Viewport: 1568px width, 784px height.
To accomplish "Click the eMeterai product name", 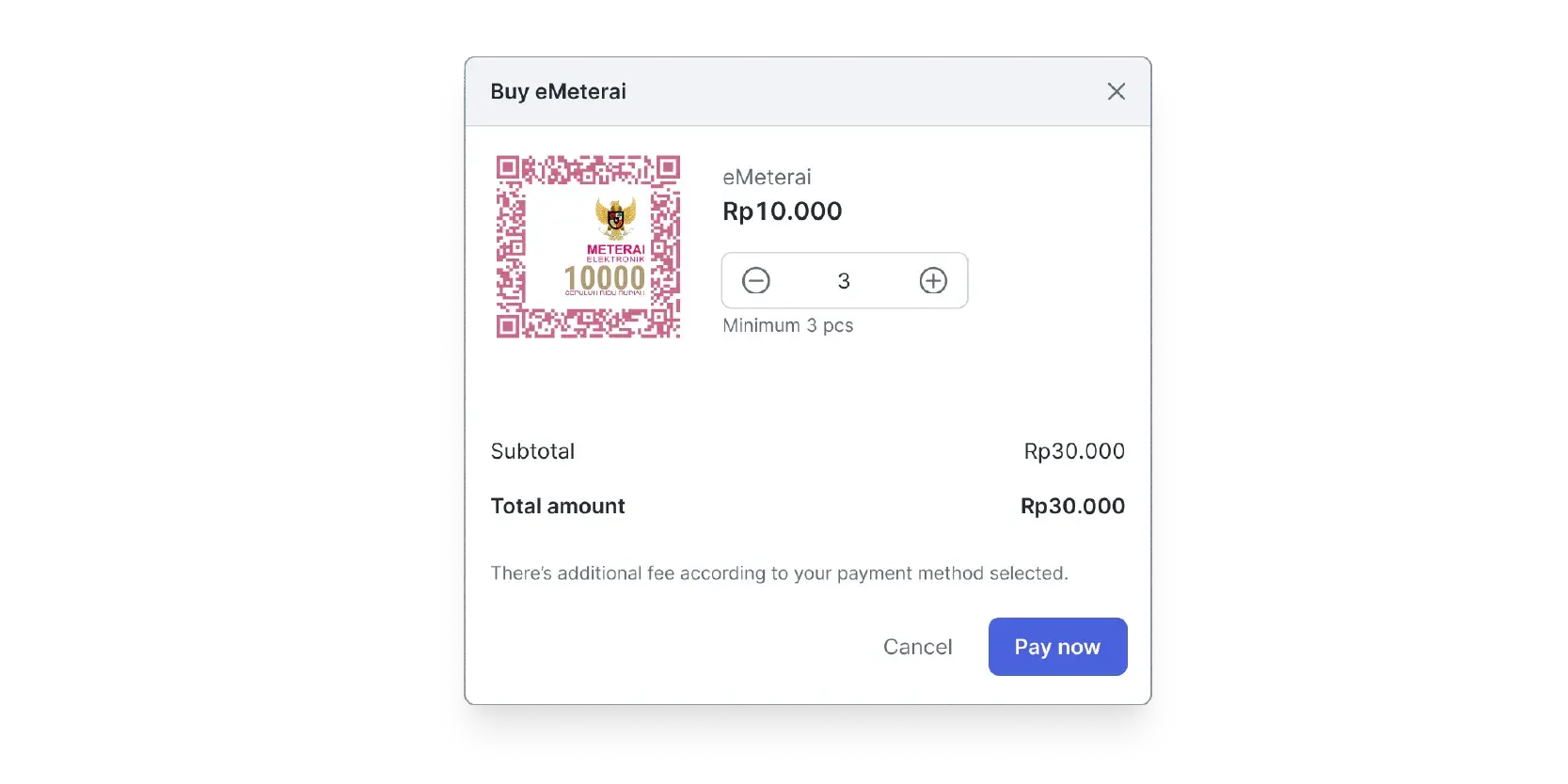I will pos(766,177).
